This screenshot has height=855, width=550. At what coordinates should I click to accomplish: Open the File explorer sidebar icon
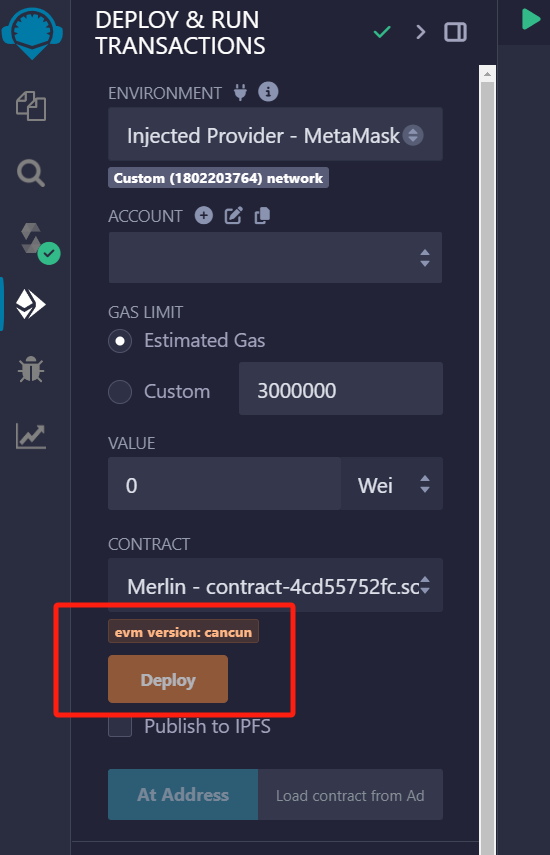tap(31, 106)
